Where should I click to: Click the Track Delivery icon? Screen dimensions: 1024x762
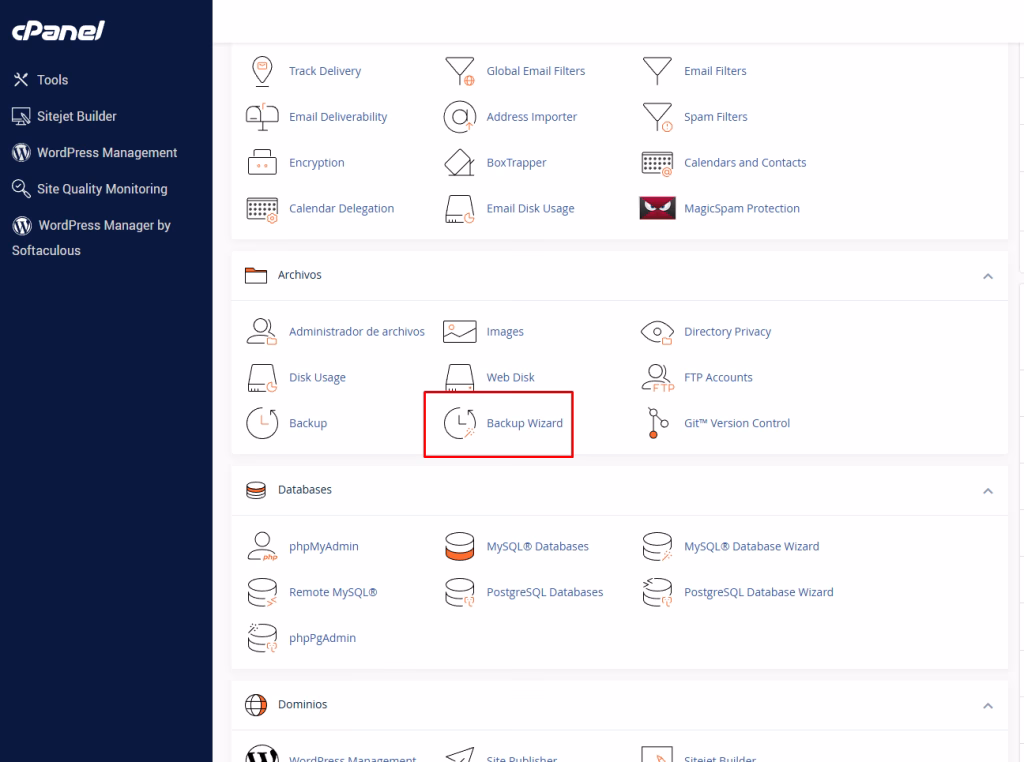coord(261,70)
